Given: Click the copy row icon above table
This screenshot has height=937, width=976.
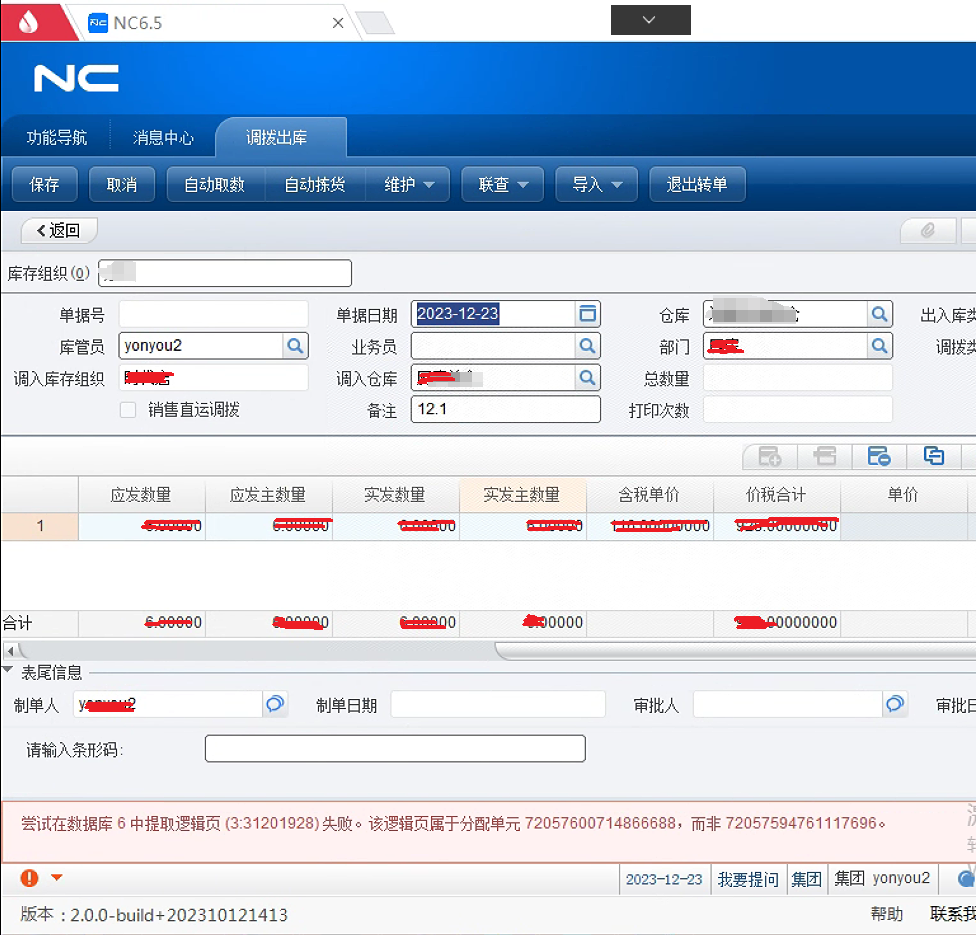Looking at the screenshot, I should (933, 457).
